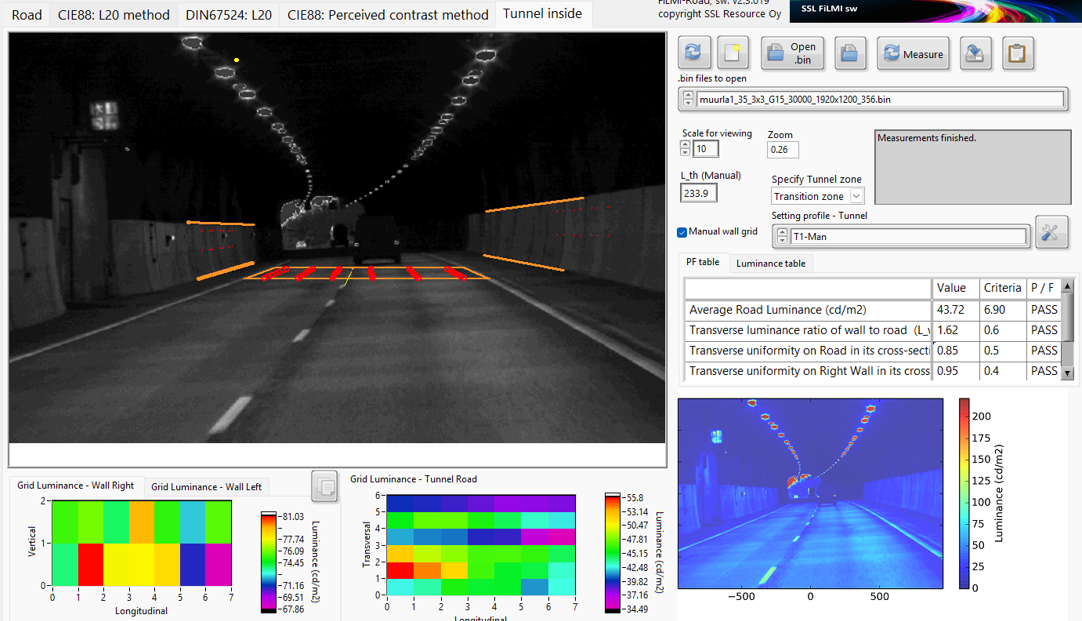This screenshot has height=621, width=1082.
Task: Click the Scale for viewing input field
Action: (x=705, y=149)
